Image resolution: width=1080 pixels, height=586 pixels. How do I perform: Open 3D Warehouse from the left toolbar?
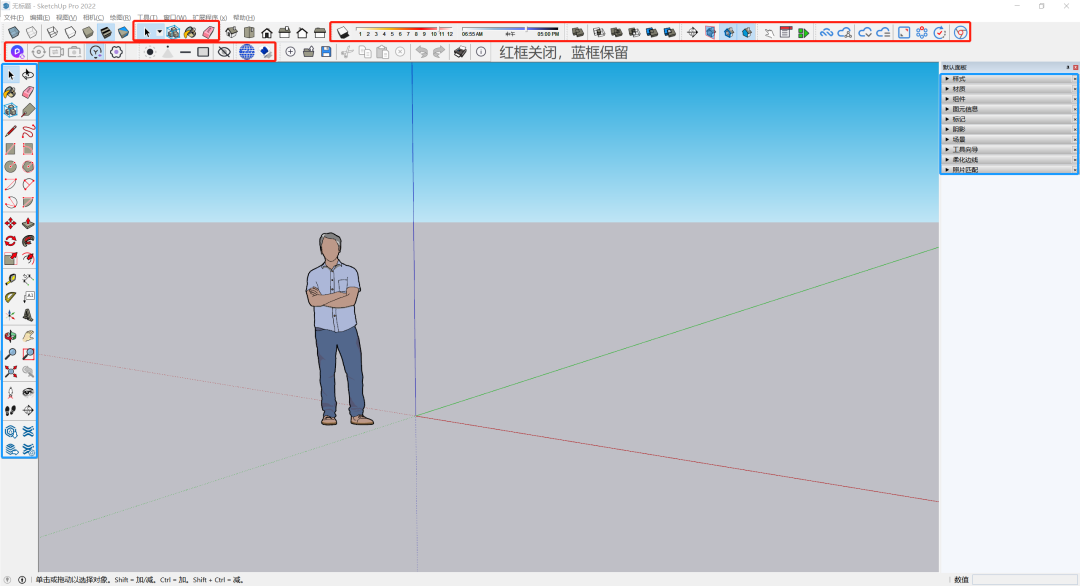coord(10,432)
